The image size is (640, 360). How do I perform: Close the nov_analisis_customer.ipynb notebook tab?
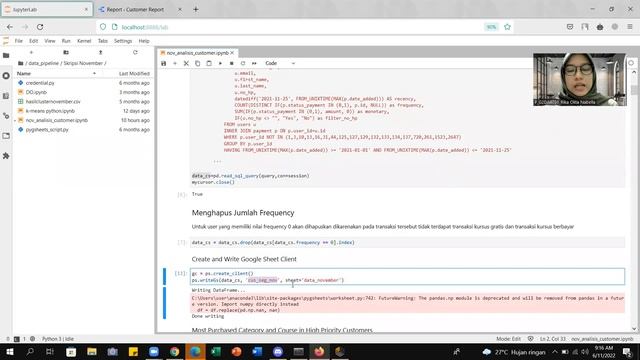point(232,53)
